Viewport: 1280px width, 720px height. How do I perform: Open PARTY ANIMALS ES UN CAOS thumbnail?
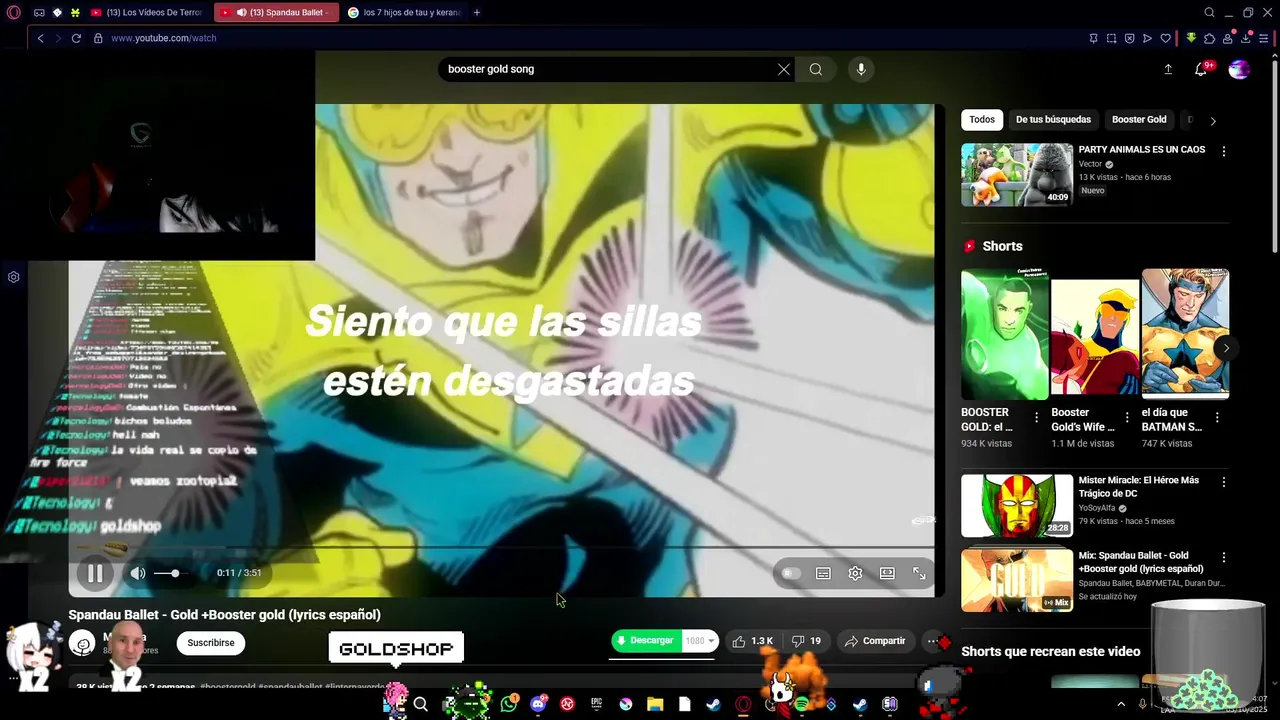[1017, 175]
